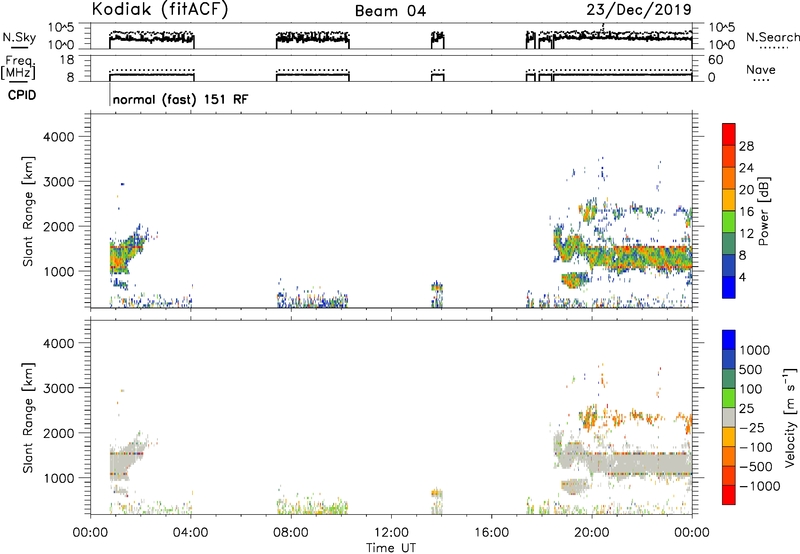Viewport: 800px width, 554px height.
Task: Click 'Slant Range [km]' label of power panel
Action: (28, 211)
